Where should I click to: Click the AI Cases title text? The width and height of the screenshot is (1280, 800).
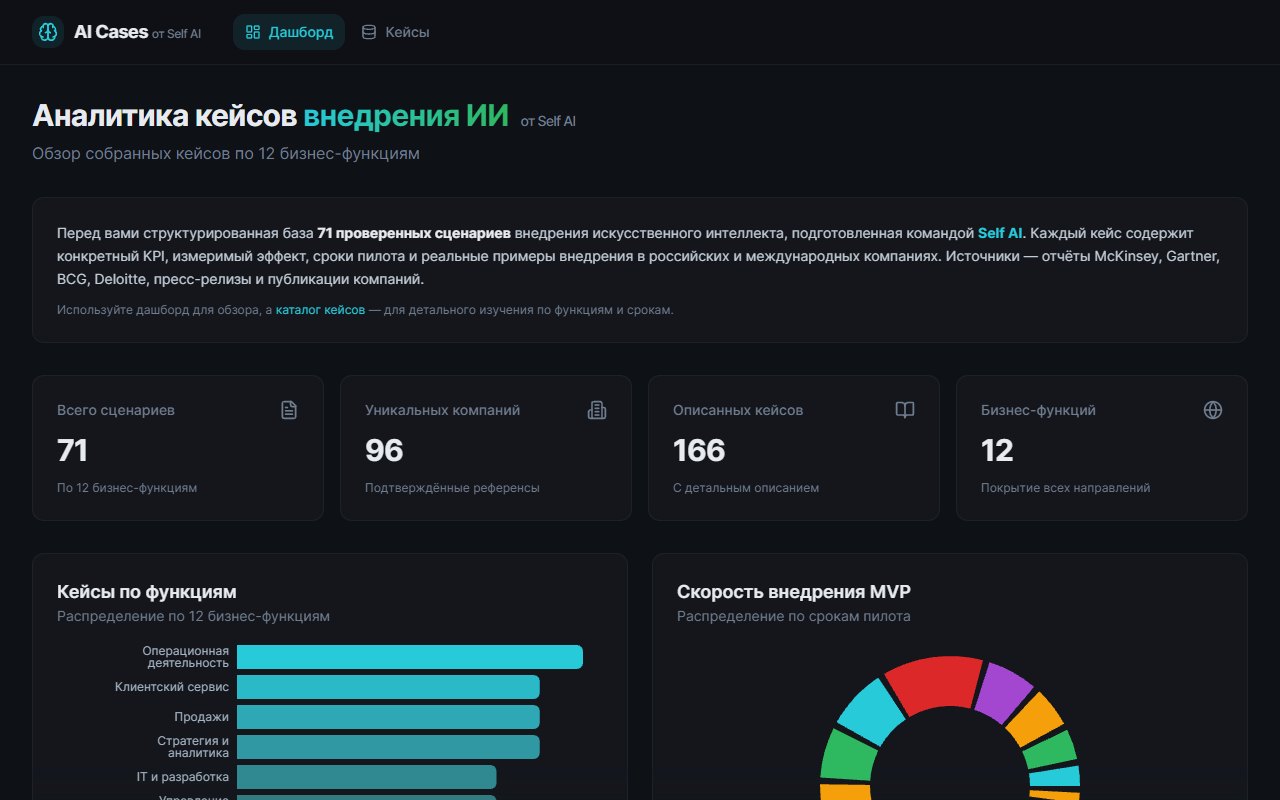pyautogui.click(x=111, y=32)
